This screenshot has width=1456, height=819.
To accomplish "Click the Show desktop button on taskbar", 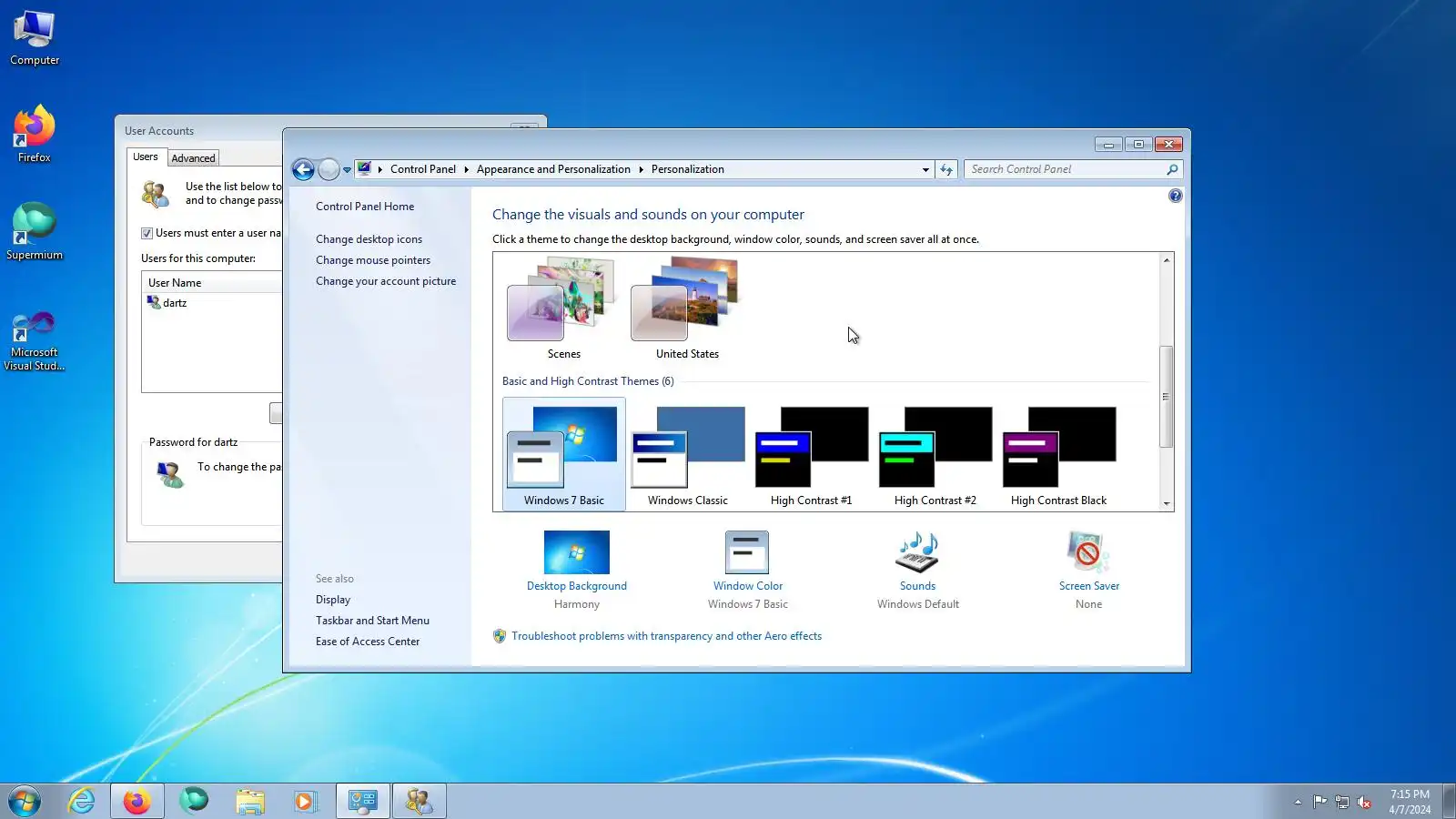I will click(x=1449, y=802).
